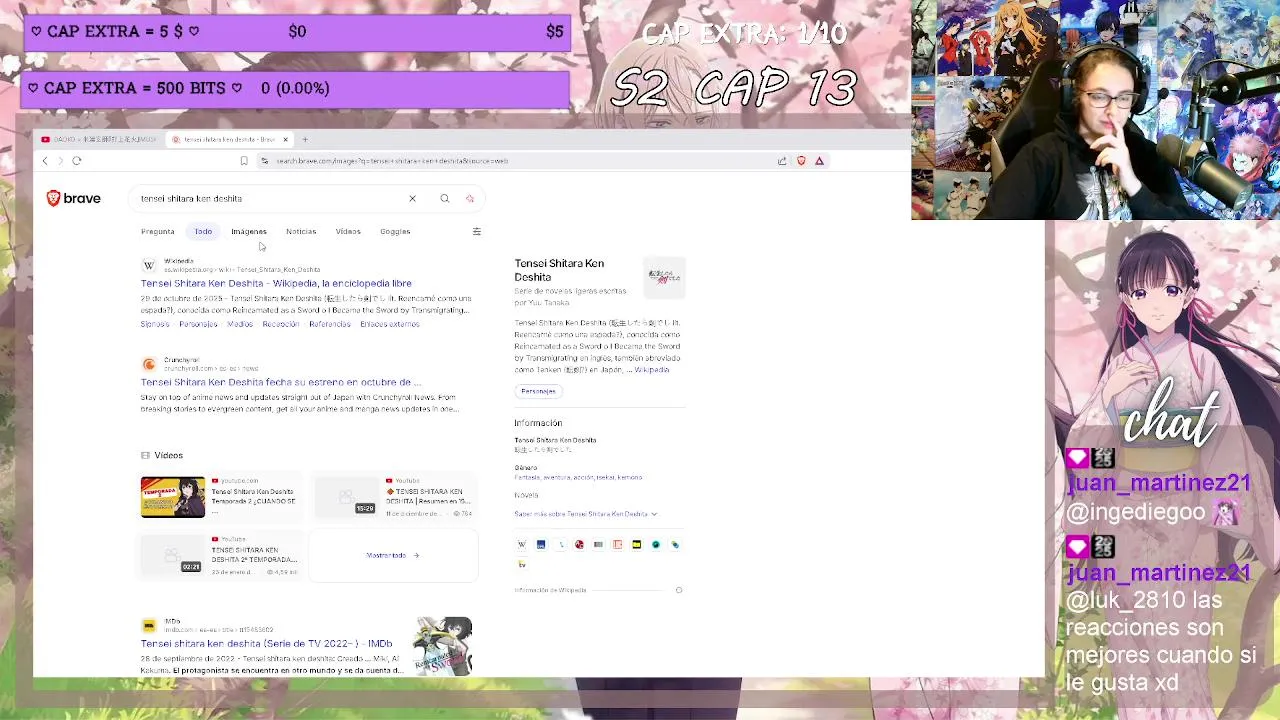This screenshot has width=1280, height=720.
Task: Click the IMDb favicon on bottom result
Action: 149,625
